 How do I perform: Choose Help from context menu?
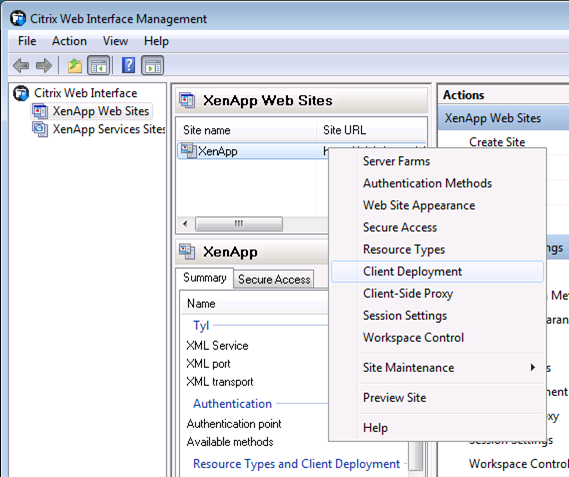(437, 428)
